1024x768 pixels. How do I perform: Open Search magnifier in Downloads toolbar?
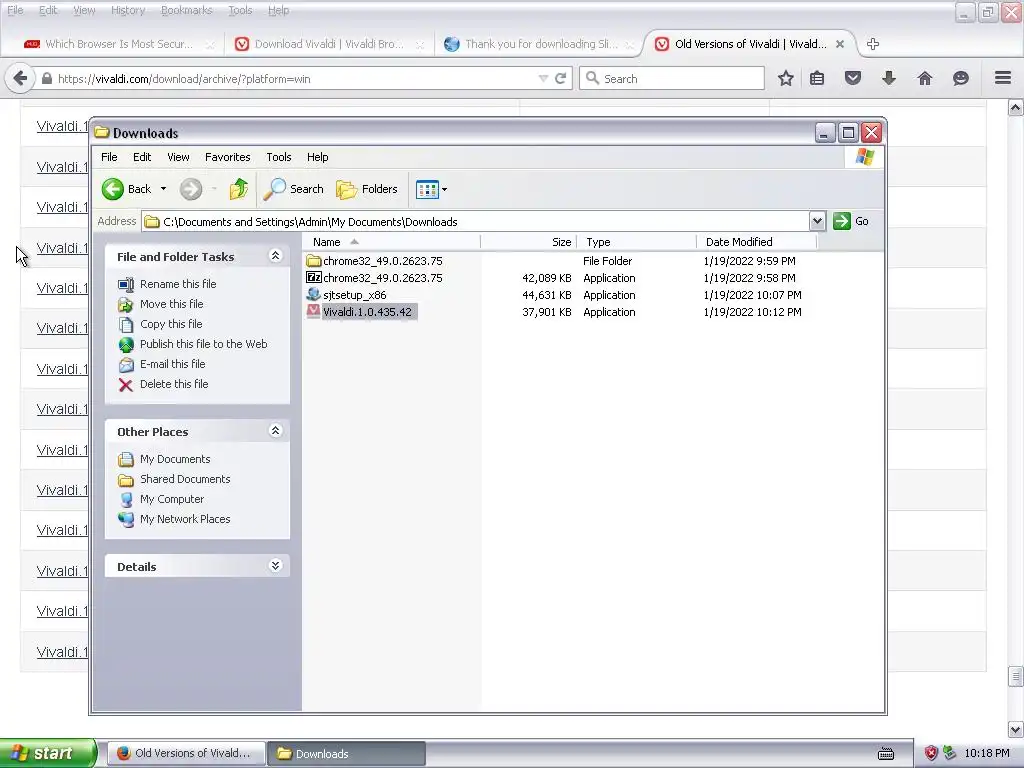click(294, 189)
